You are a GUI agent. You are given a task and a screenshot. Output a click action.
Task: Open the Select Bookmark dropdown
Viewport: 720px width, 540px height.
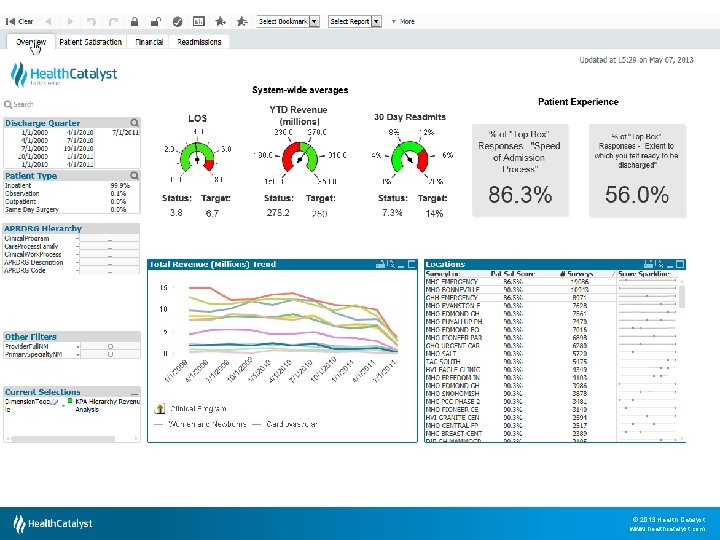(x=288, y=22)
